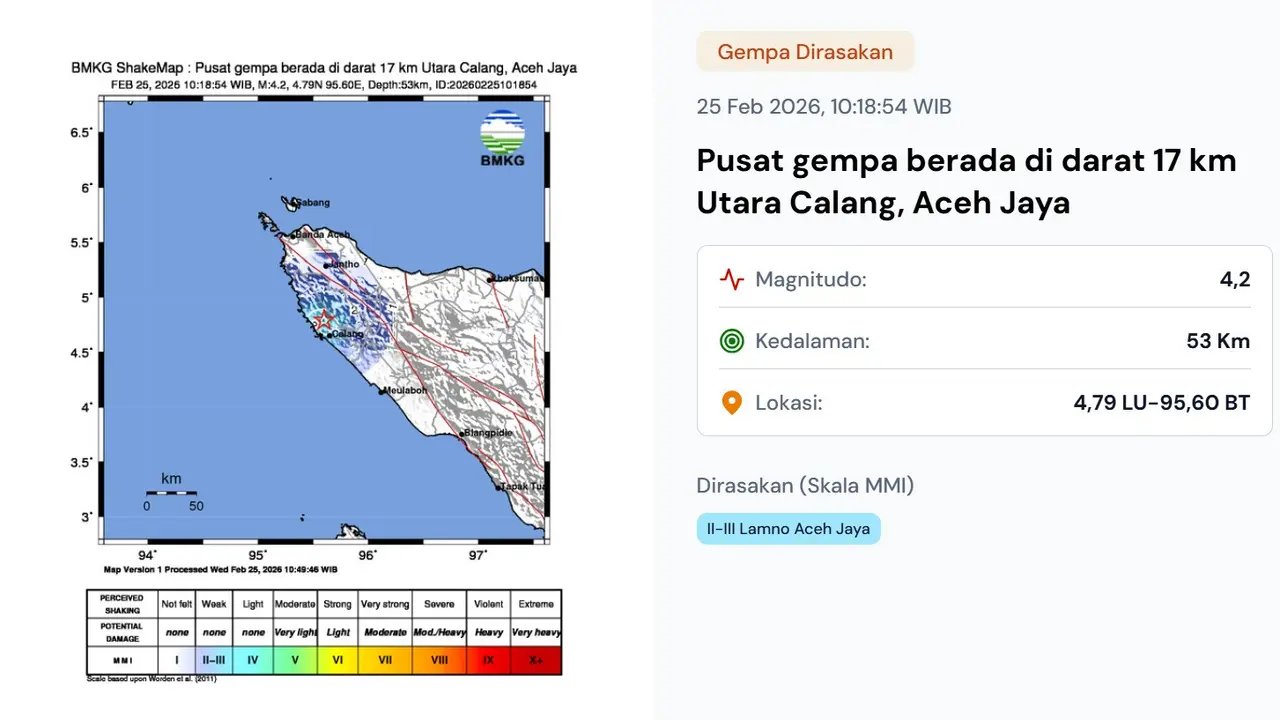Click the km scale bar on map
Viewport: 1280px width, 720px height.
point(171,492)
